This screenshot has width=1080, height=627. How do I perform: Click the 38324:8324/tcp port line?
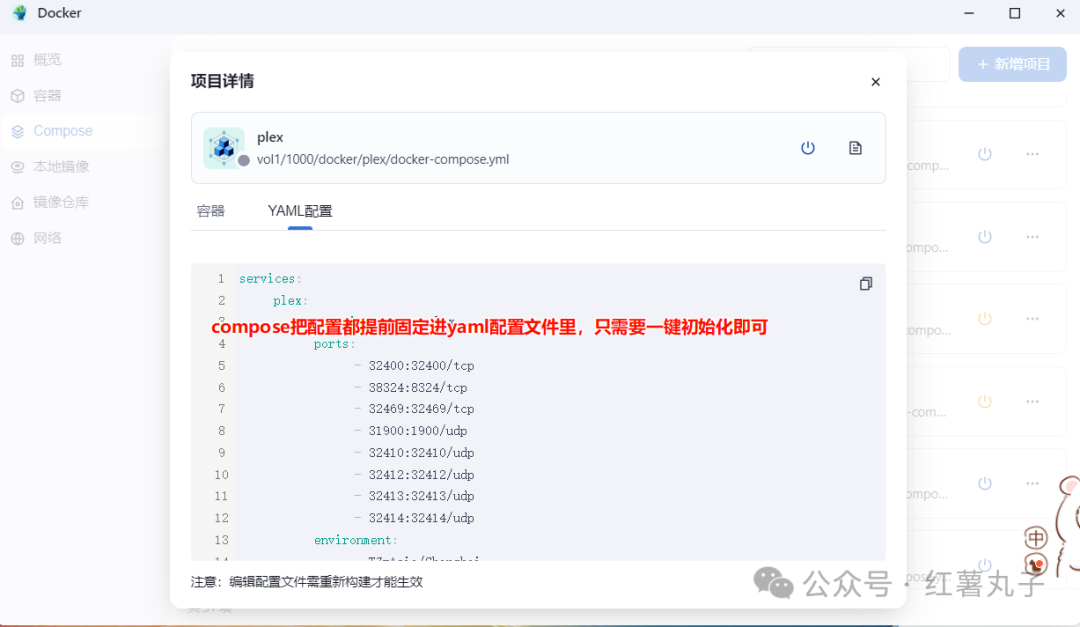point(417,388)
